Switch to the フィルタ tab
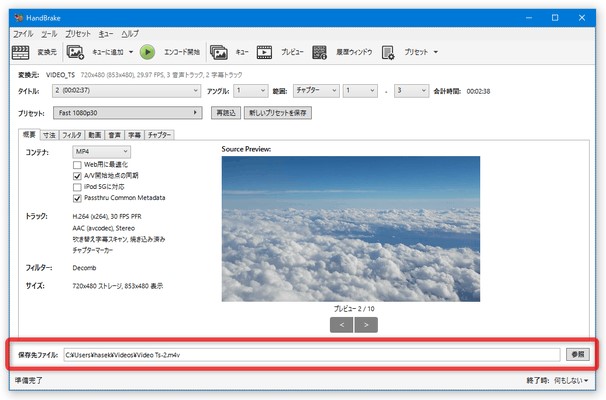The width and height of the screenshot is (606, 400). point(72,134)
